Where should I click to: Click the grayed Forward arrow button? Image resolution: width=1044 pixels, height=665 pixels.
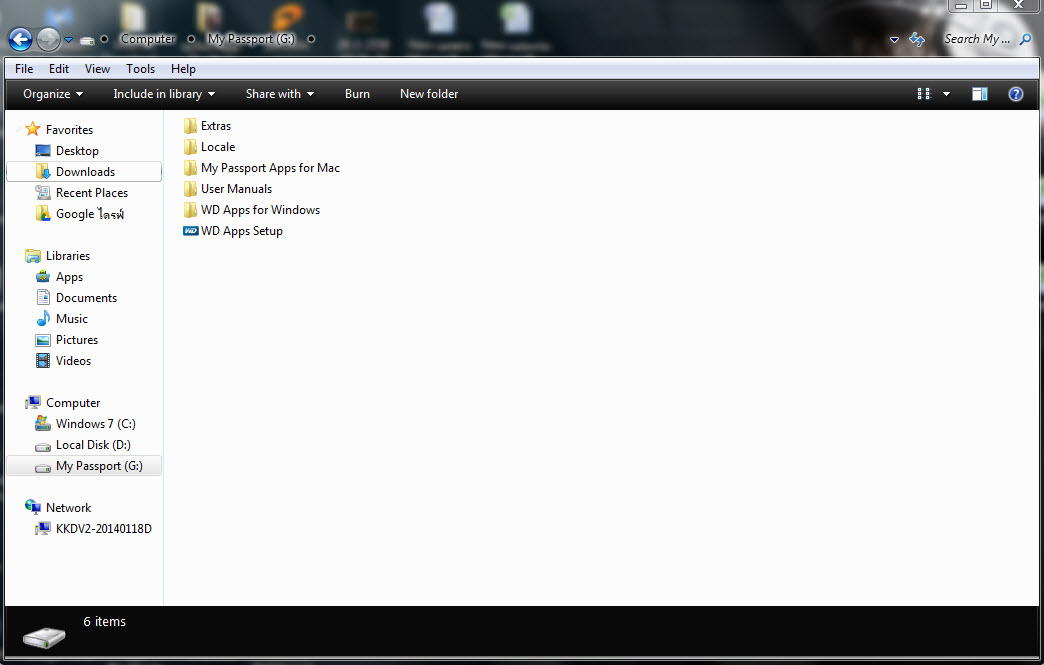tap(48, 39)
